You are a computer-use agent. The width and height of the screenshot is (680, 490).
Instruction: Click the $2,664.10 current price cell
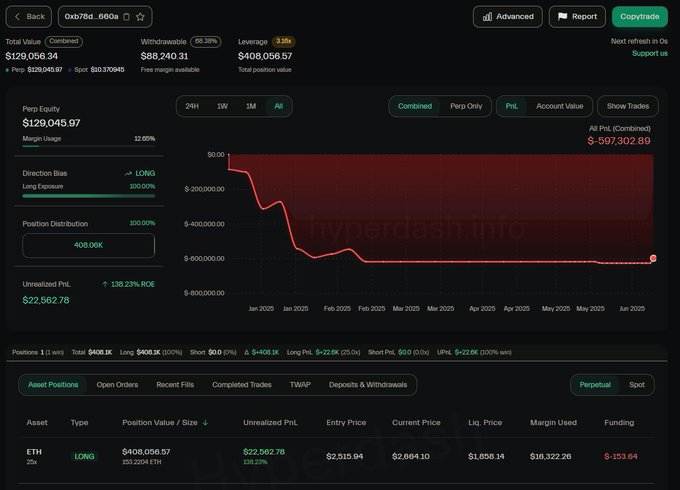click(411, 457)
